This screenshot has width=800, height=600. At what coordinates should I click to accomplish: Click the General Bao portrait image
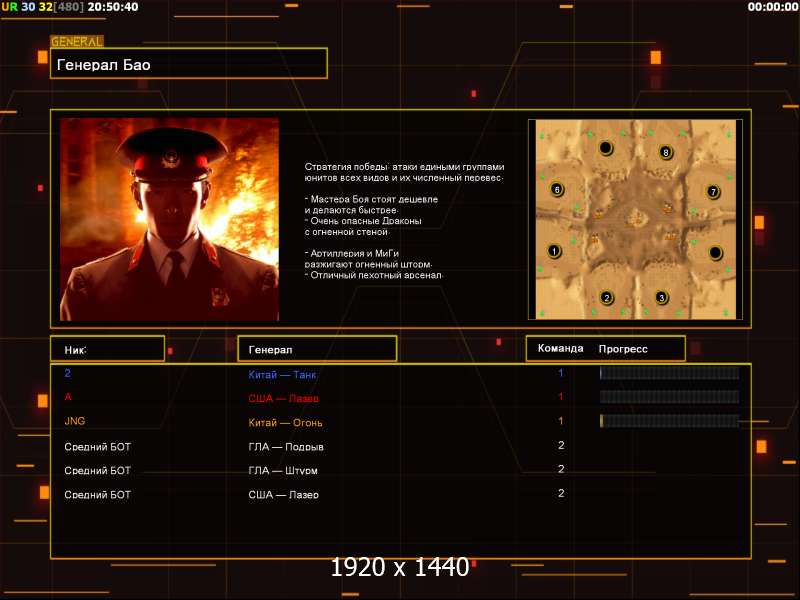(x=169, y=219)
